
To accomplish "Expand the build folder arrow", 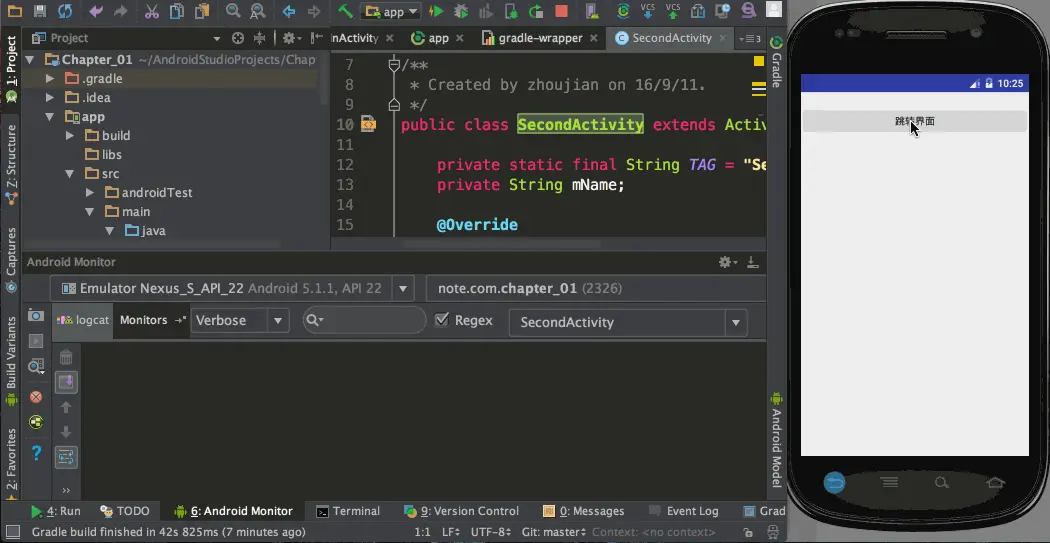I will pos(70,136).
